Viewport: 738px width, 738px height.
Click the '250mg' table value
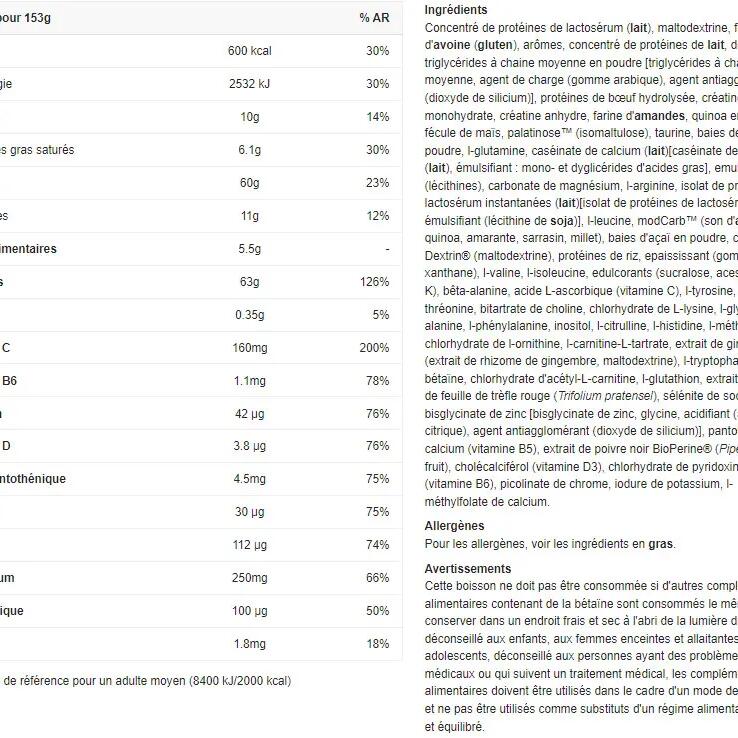coord(249,578)
